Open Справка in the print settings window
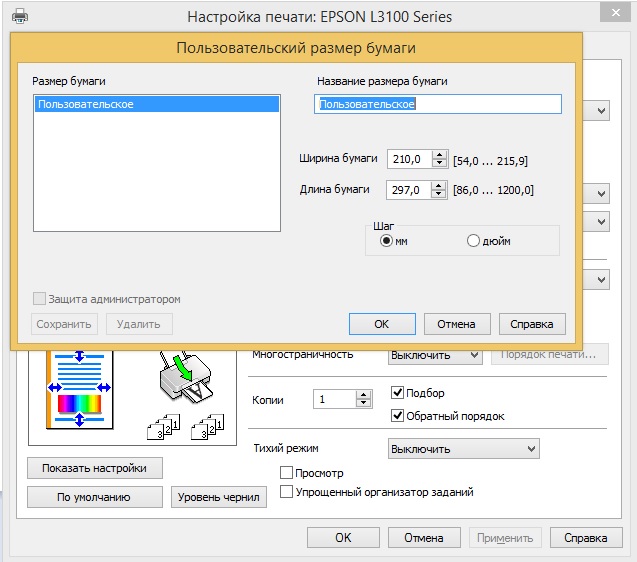Viewport: 637px width, 562px height. coord(586,538)
